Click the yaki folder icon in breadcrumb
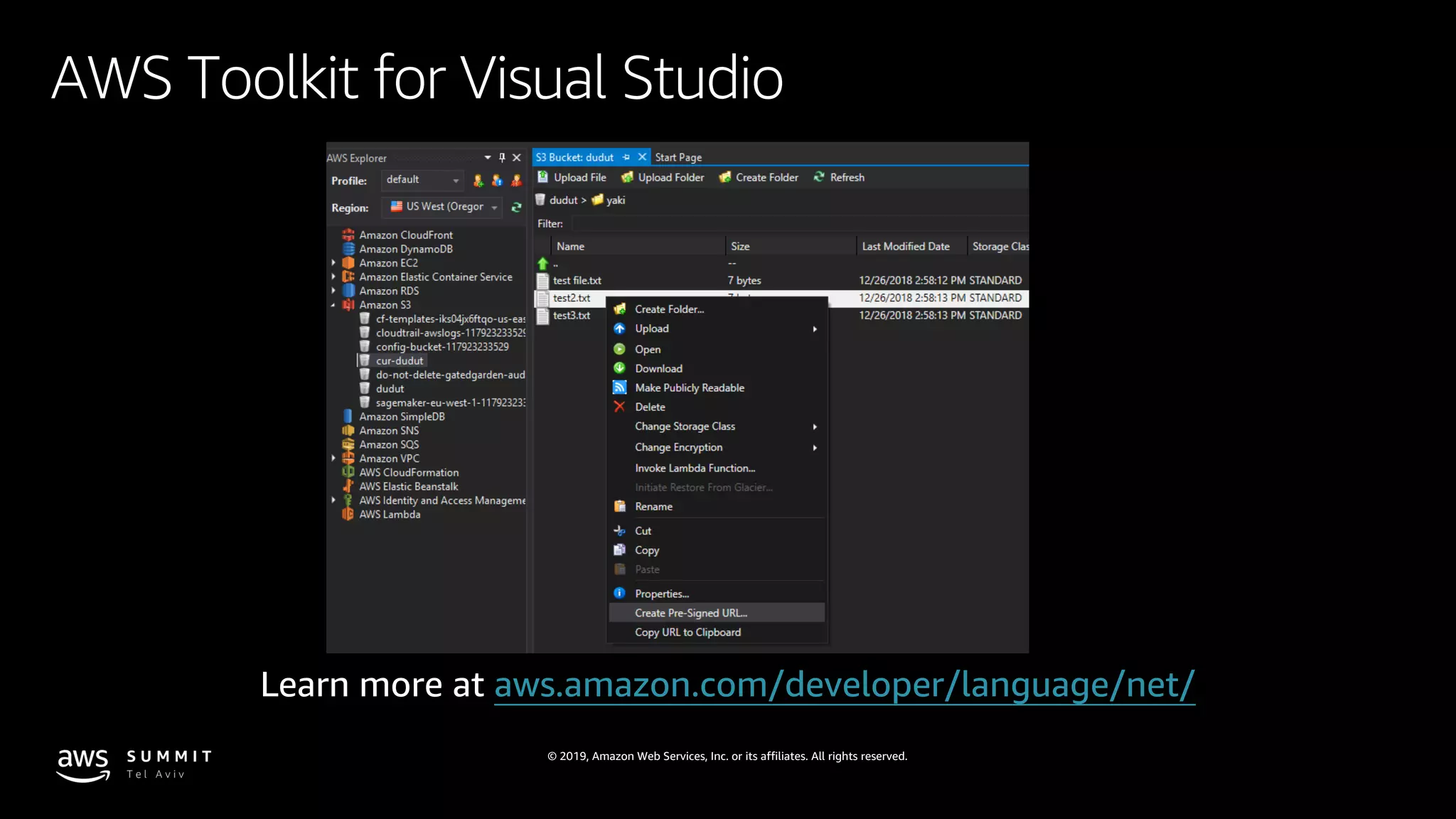This screenshot has height=819, width=1456. click(597, 200)
